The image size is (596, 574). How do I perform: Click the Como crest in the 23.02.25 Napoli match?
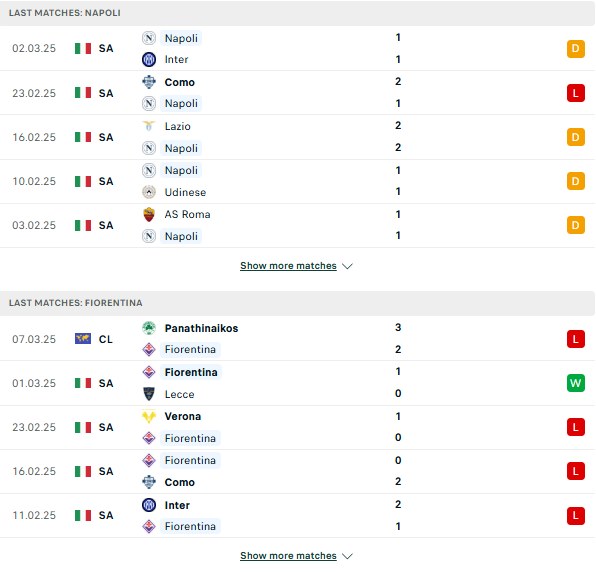(149, 82)
